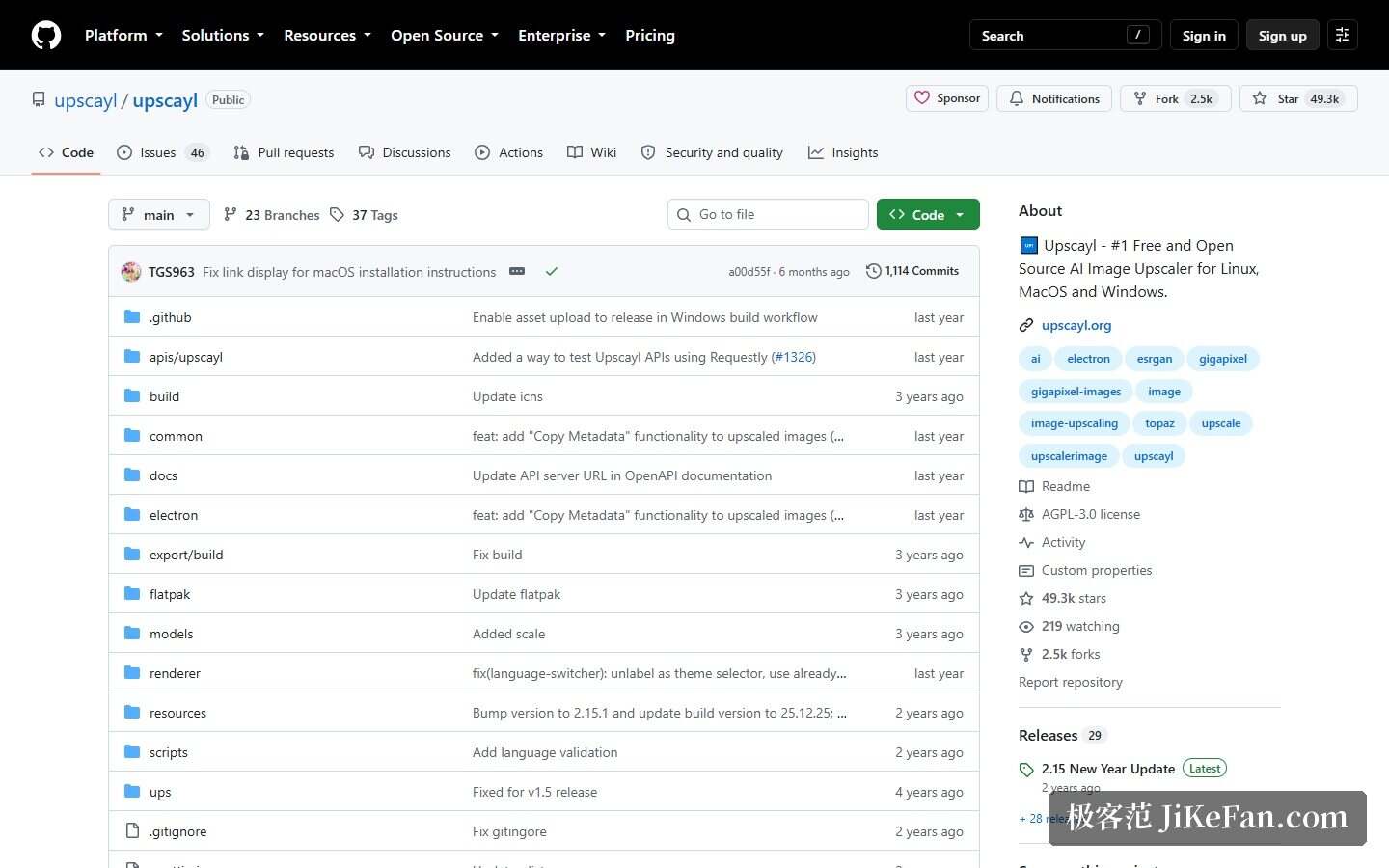Open the upscayl.org website link
Screen dimensions: 1389x868
point(1076,325)
